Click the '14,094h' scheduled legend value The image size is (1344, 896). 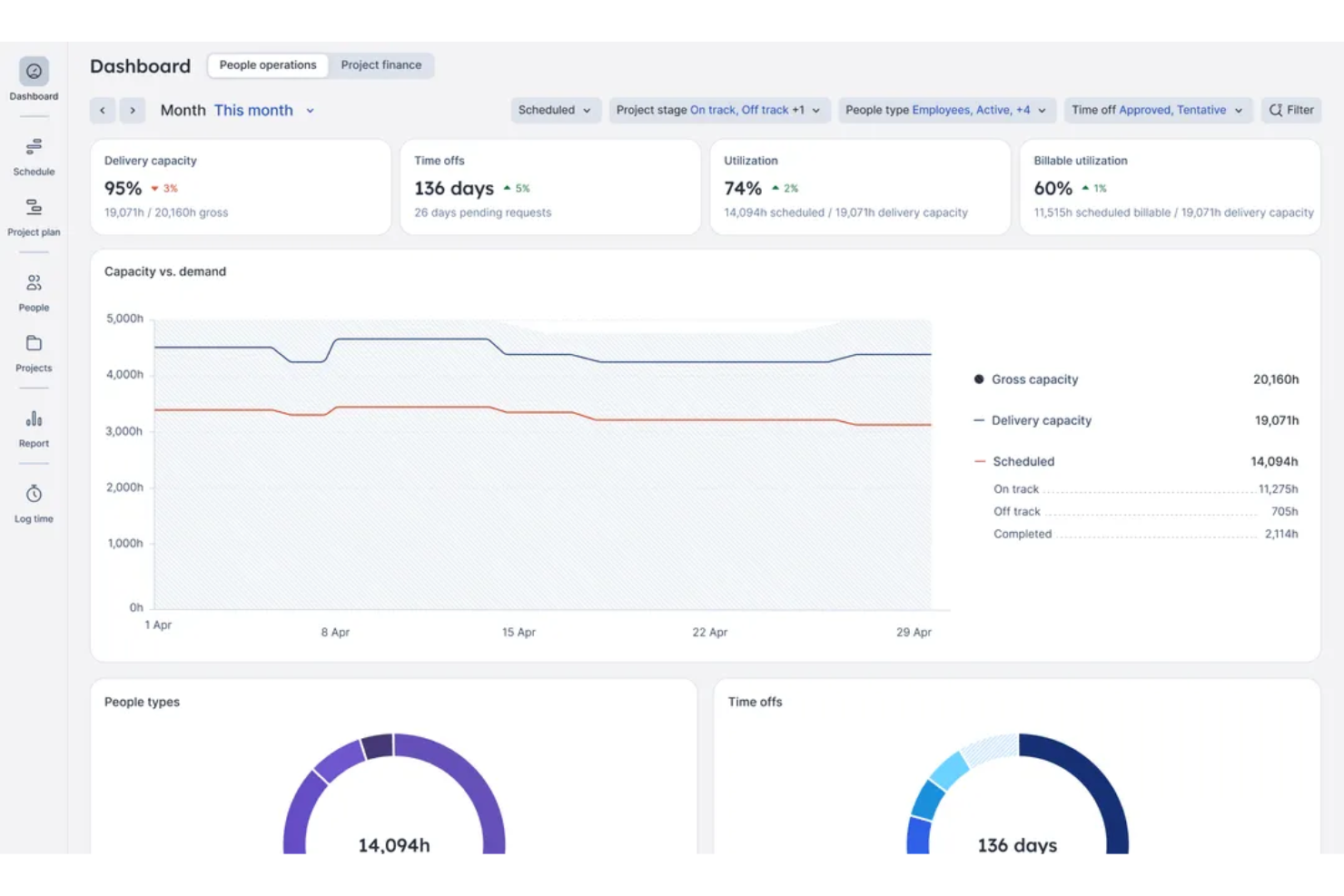[x=1274, y=462]
